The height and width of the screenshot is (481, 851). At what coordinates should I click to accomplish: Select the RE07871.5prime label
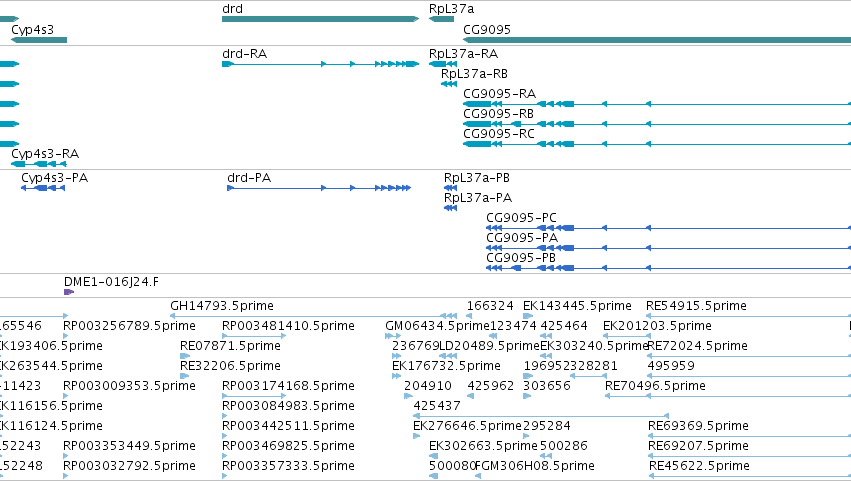pyautogui.click(x=230, y=346)
